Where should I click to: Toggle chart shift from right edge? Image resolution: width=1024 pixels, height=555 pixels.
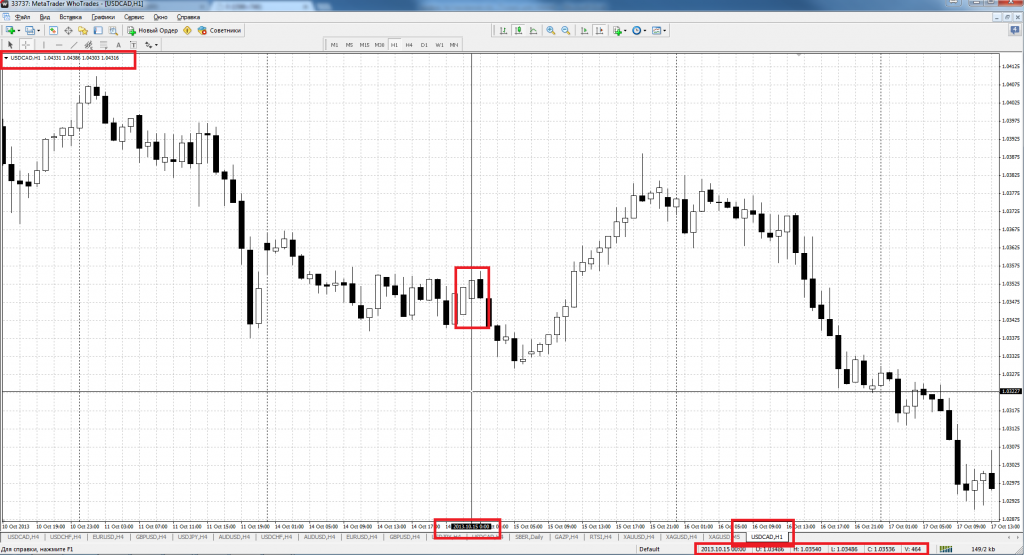click(x=599, y=31)
